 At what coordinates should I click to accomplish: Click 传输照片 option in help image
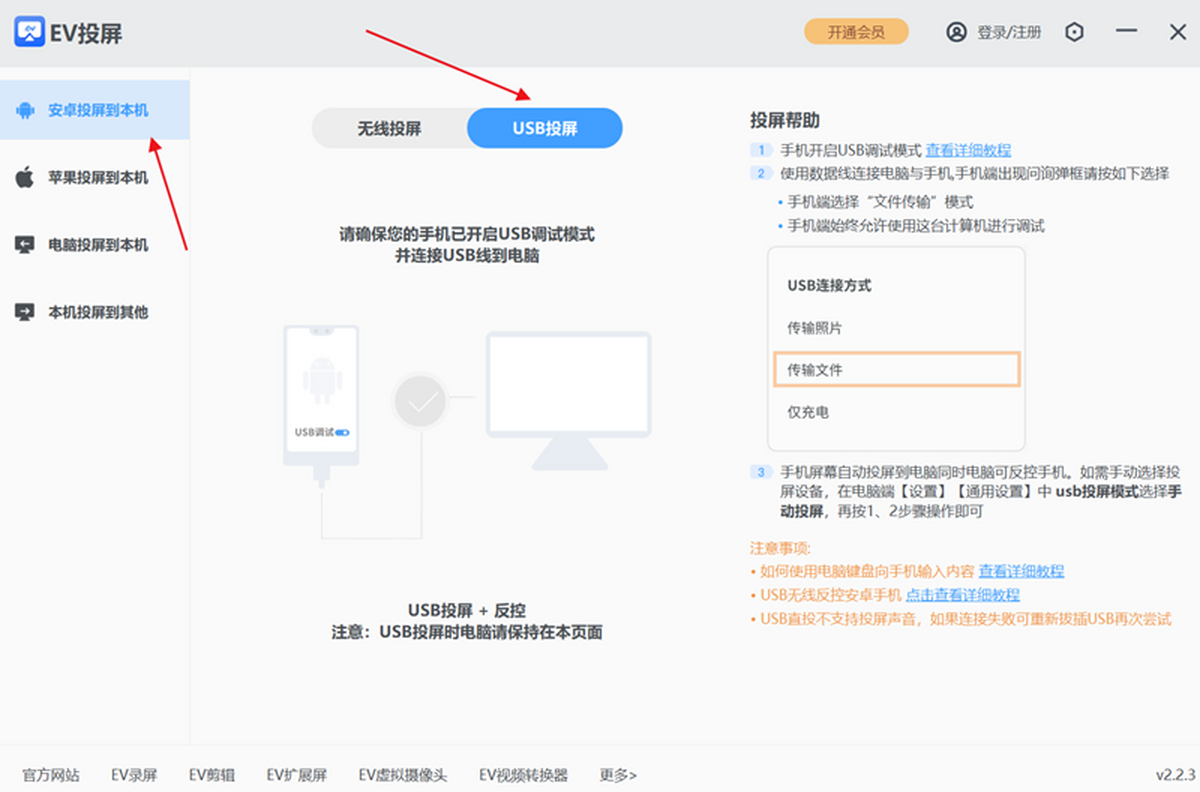(815, 328)
